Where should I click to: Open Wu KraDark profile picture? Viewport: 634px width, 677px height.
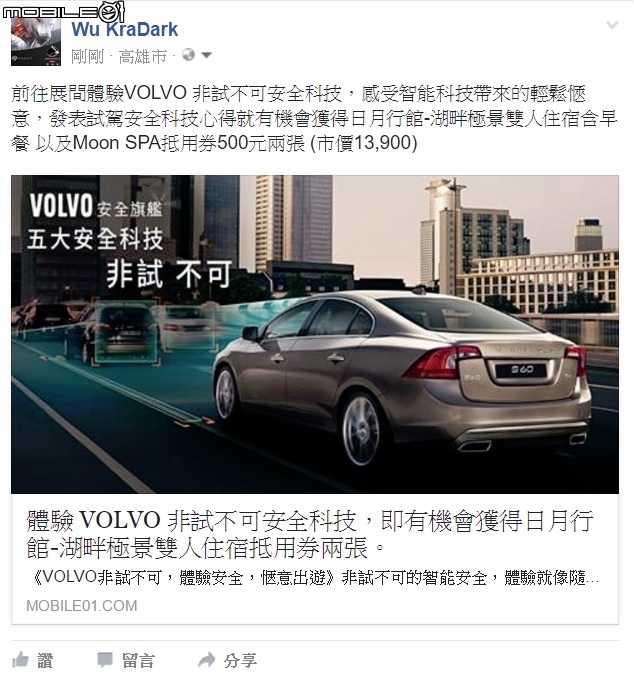point(36,42)
